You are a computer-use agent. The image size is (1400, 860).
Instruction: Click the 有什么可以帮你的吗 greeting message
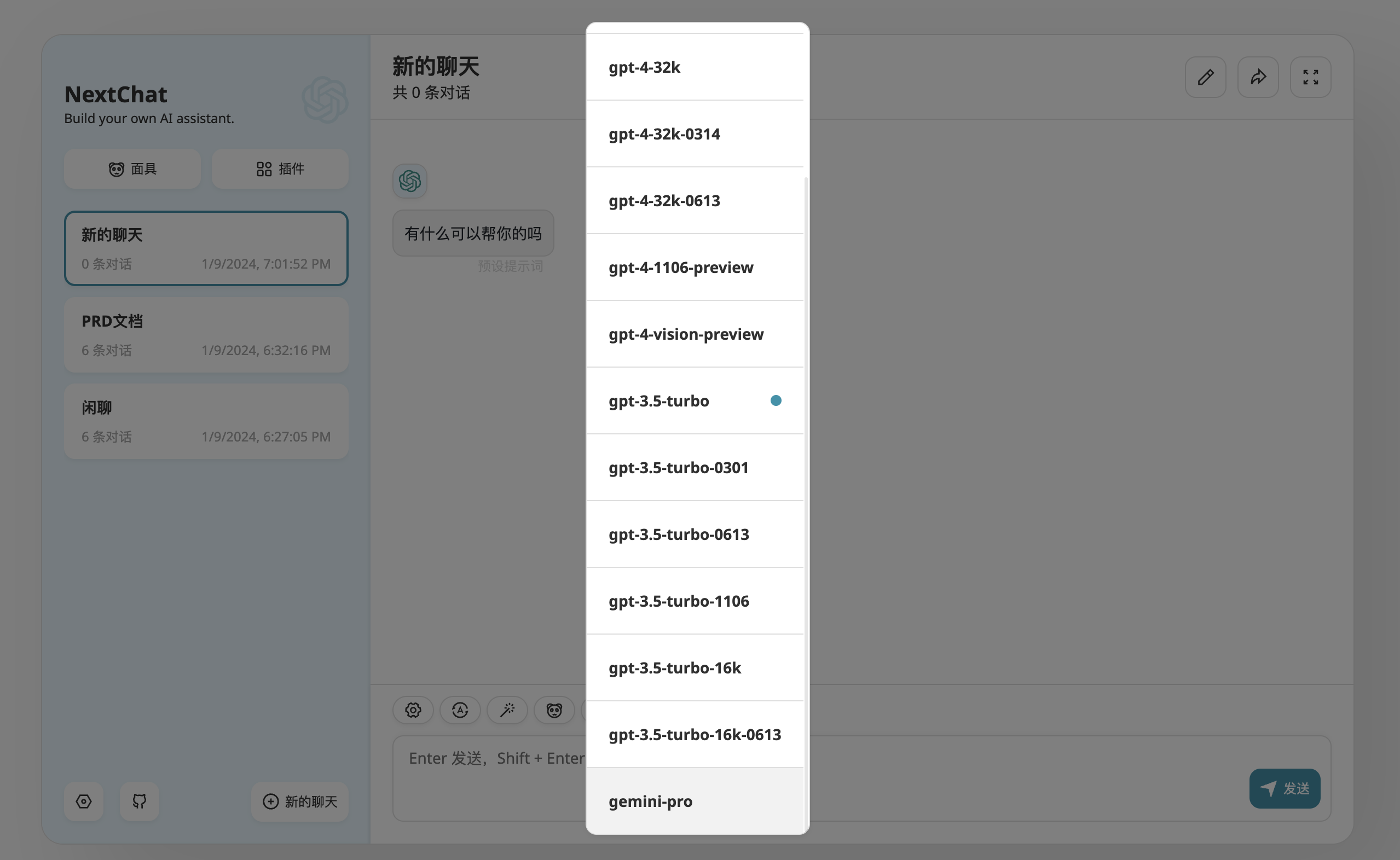(x=473, y=233)
